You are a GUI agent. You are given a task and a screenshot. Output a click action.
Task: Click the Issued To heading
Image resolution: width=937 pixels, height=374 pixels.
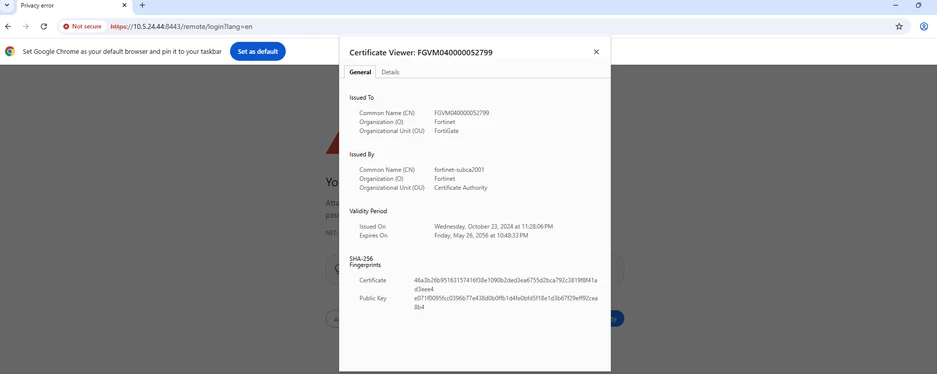[x=362, y=97]
